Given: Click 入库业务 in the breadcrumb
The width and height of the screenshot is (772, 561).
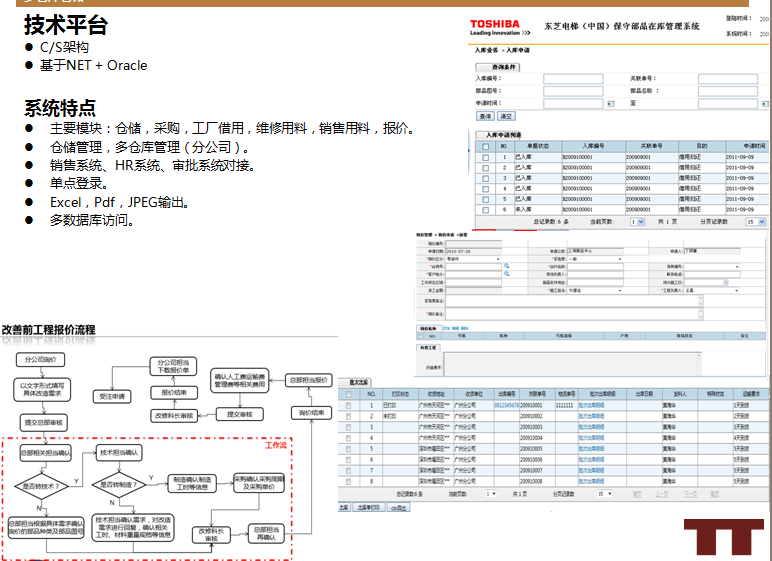Looking at the screenshot, I should pos(486,50).
